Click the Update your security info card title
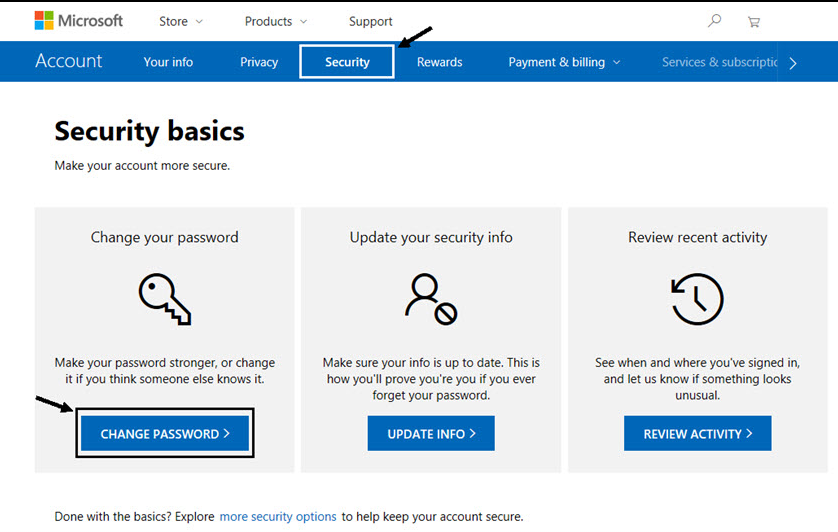Viewport: 838px width, 532px height. (x=431, y=237)
